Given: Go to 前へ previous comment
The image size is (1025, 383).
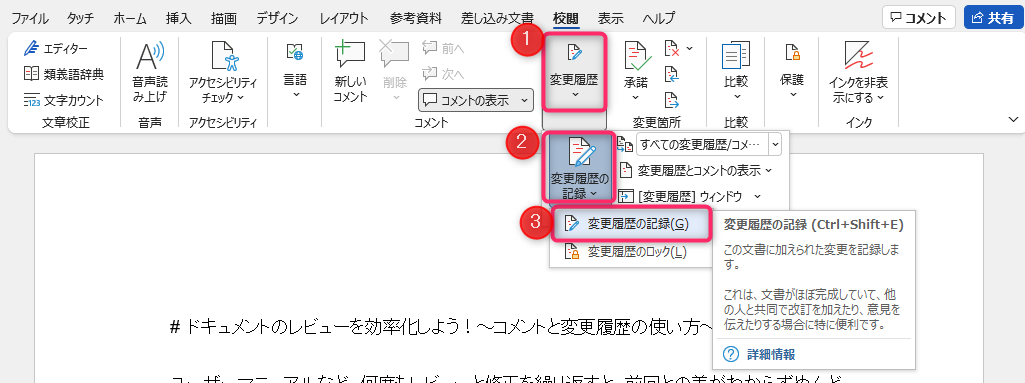Looking at the screenshot, I should click(443, 48).
